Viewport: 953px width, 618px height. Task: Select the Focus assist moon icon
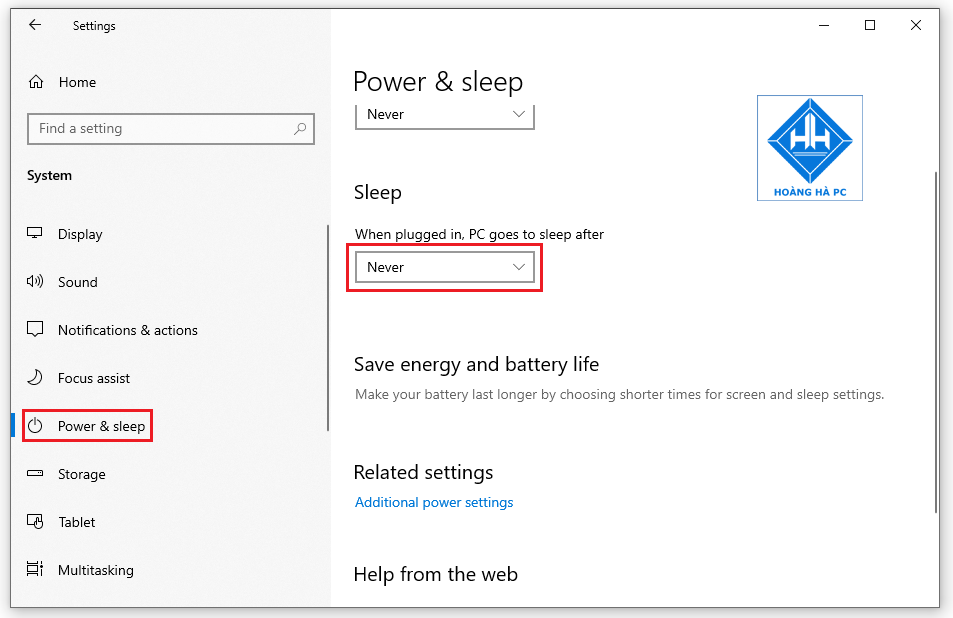[33, 377]
